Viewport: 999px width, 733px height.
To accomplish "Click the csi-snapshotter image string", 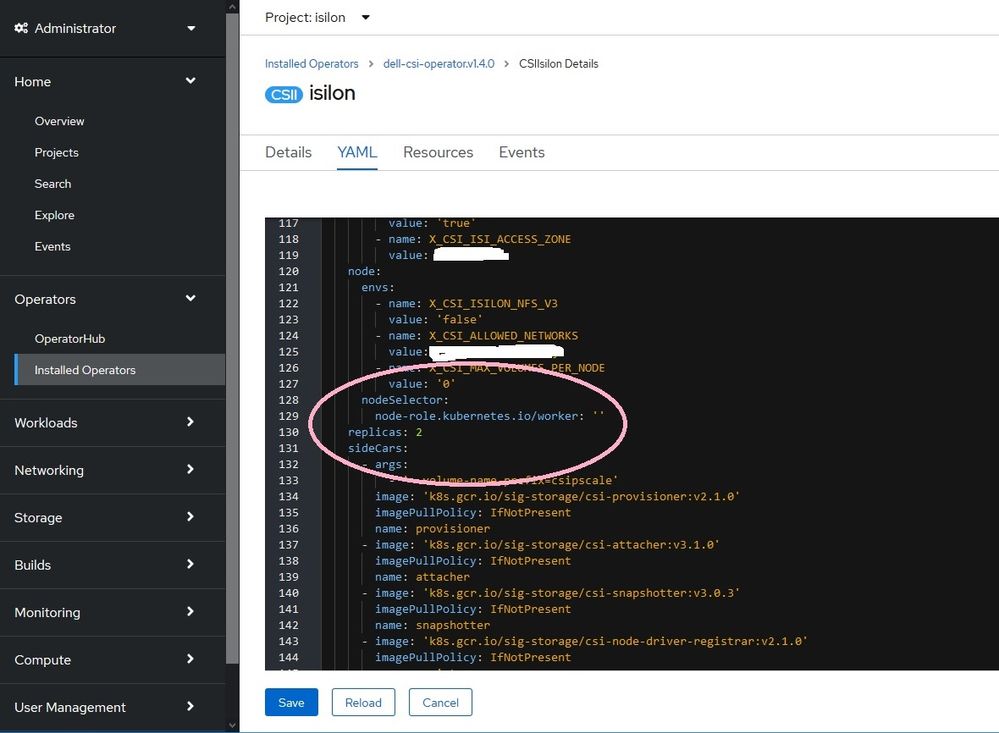I will click(581, 593).
